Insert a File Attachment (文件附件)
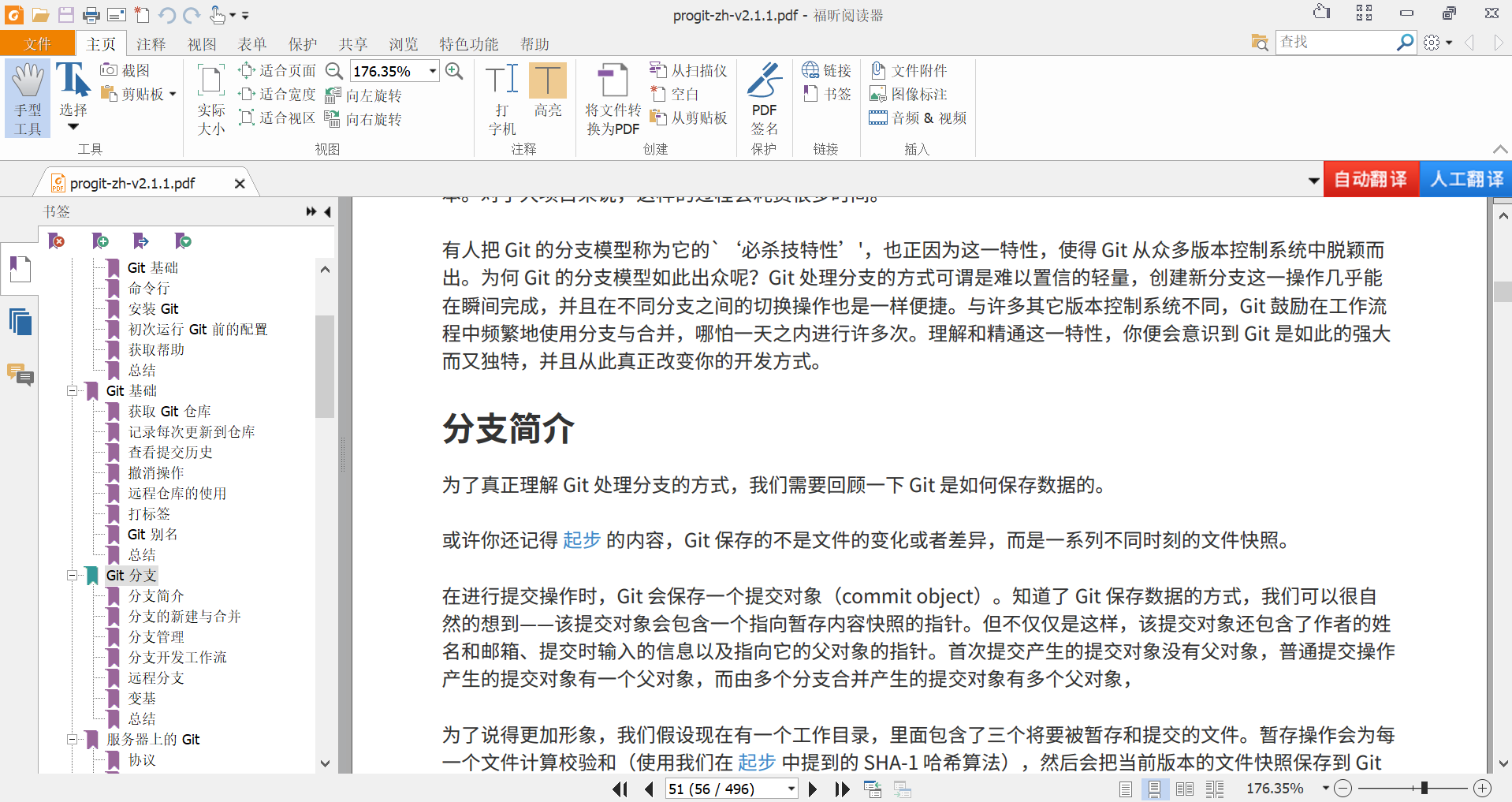The height and width of the screenshot is (802, 1512). pos(908,70)
